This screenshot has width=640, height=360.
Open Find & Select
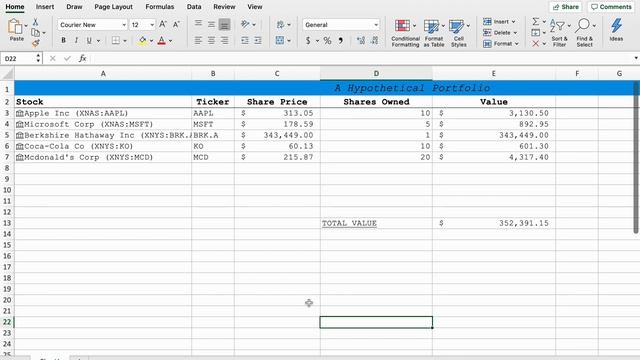click(585, 33)
